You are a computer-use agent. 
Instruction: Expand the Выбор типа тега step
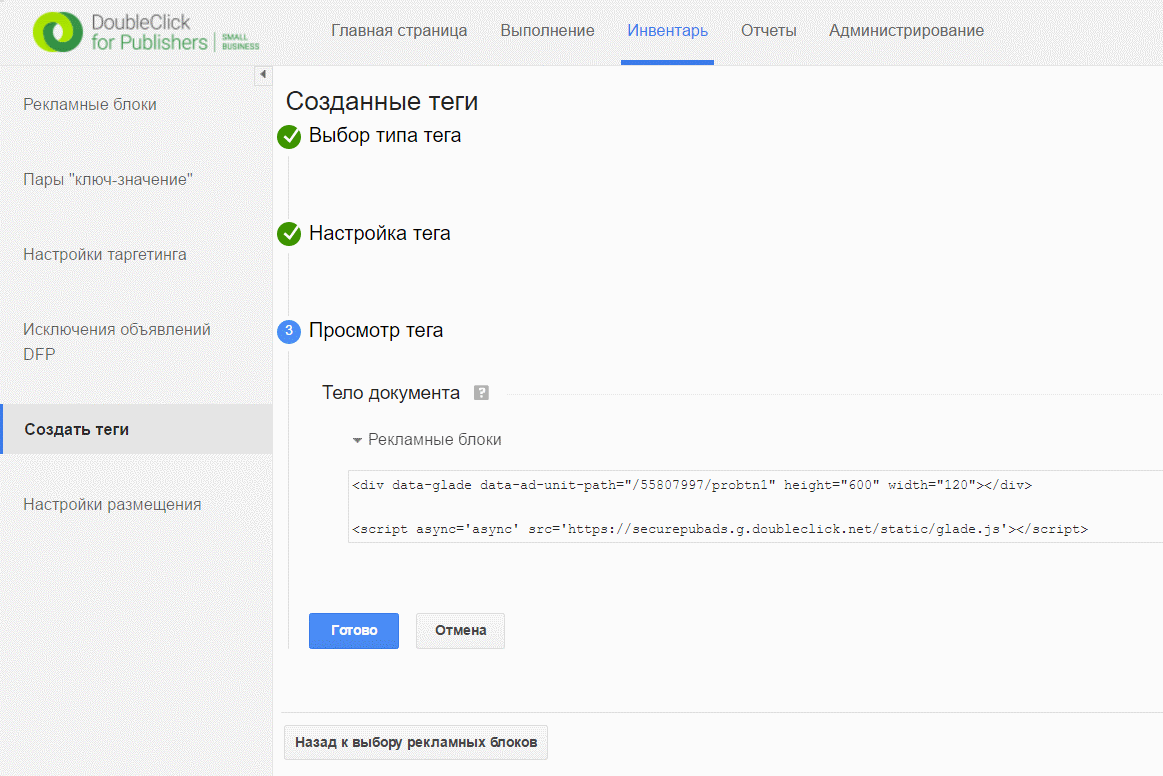[385, 136]
